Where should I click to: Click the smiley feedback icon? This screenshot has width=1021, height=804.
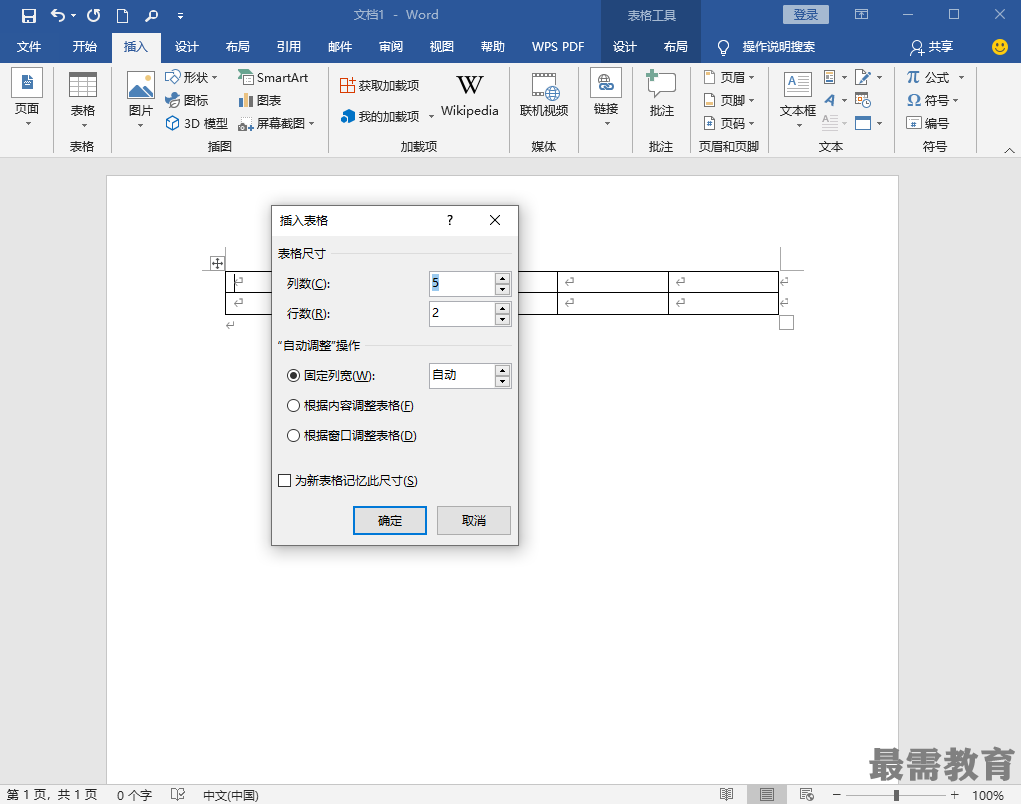(x=1000, y=47)
